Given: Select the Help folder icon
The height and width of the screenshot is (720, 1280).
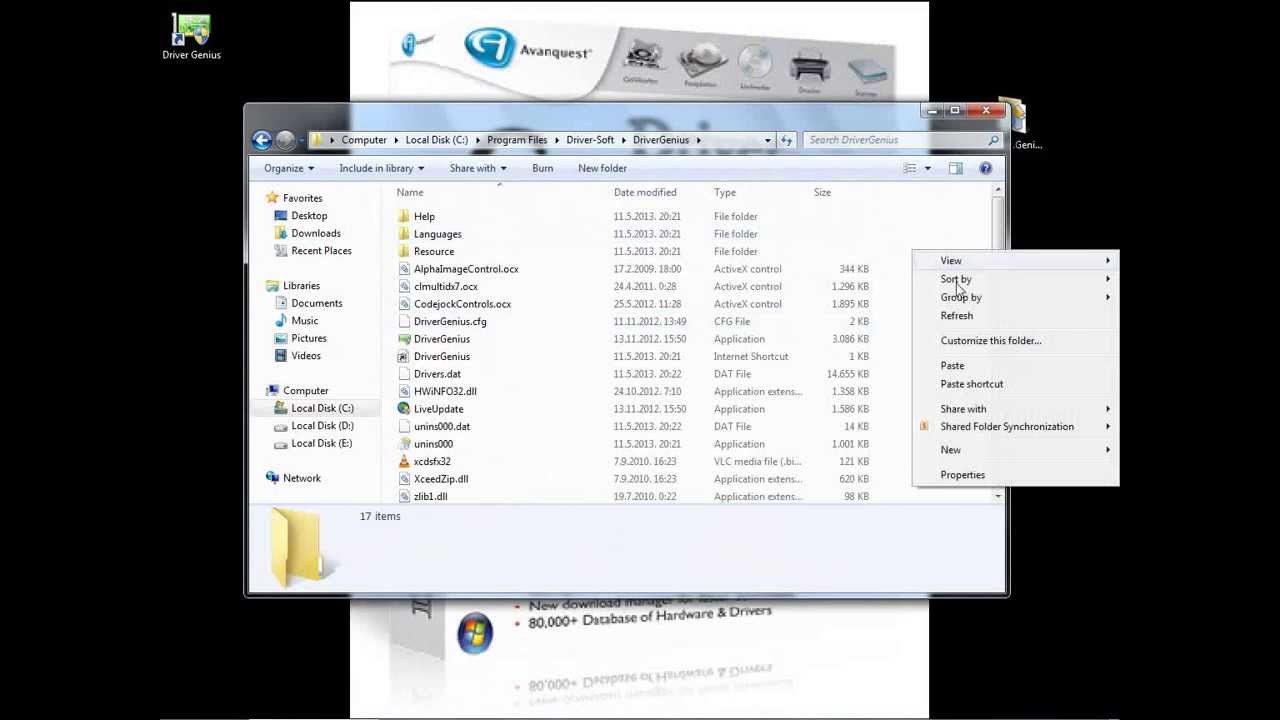Looking at the screenshot, I should (x=404, y=216).
